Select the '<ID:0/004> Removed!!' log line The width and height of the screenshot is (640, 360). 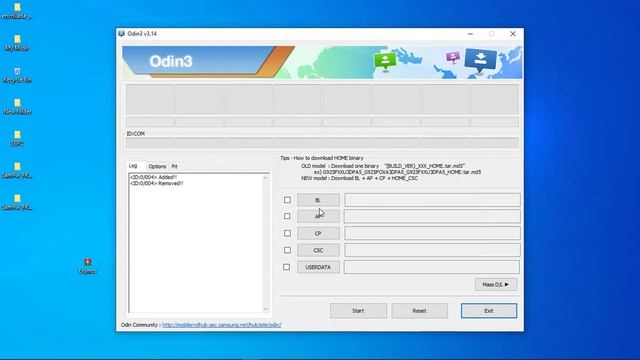click(157, 183)
